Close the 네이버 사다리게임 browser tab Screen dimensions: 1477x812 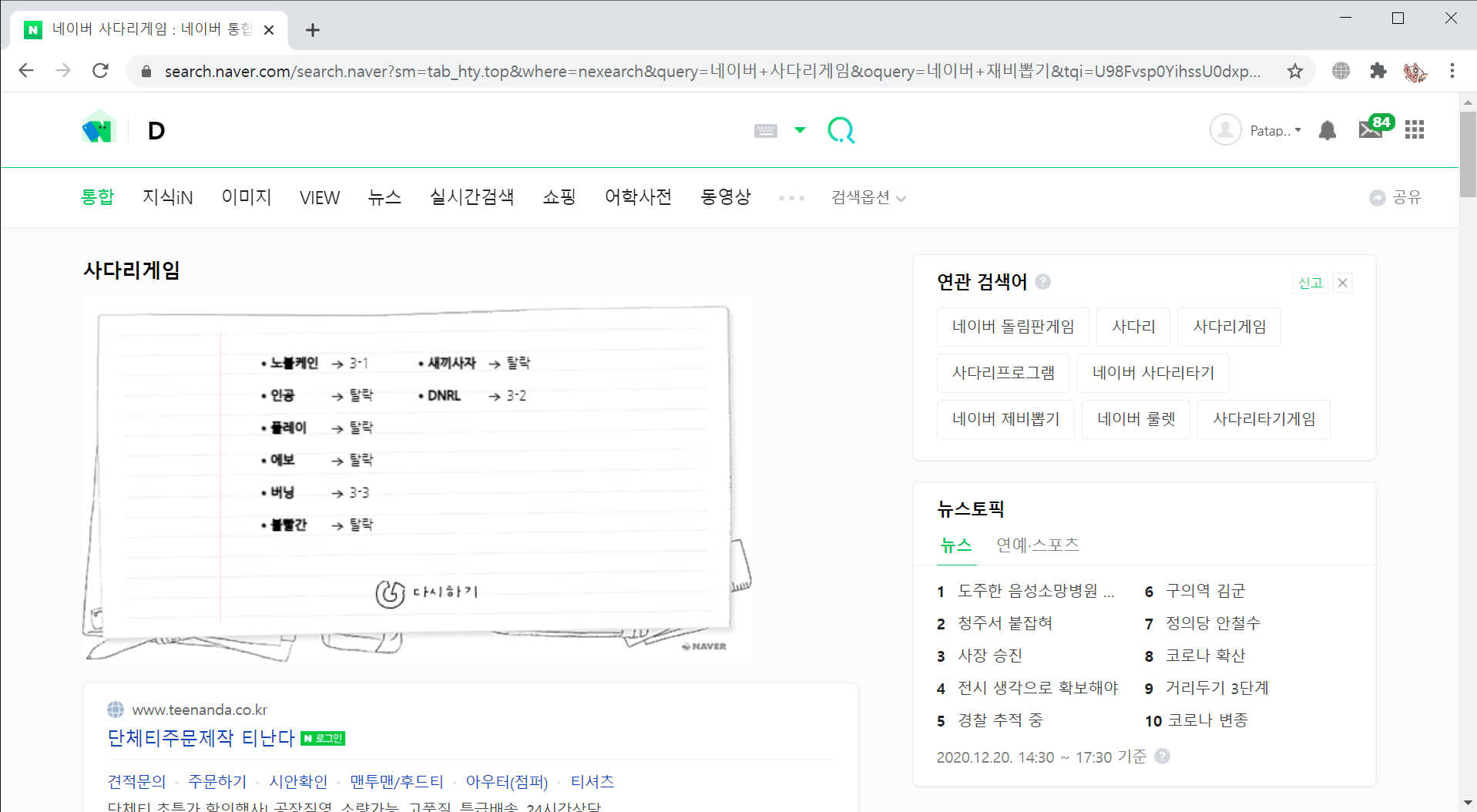pyautogui.click(x=269, y=30)
